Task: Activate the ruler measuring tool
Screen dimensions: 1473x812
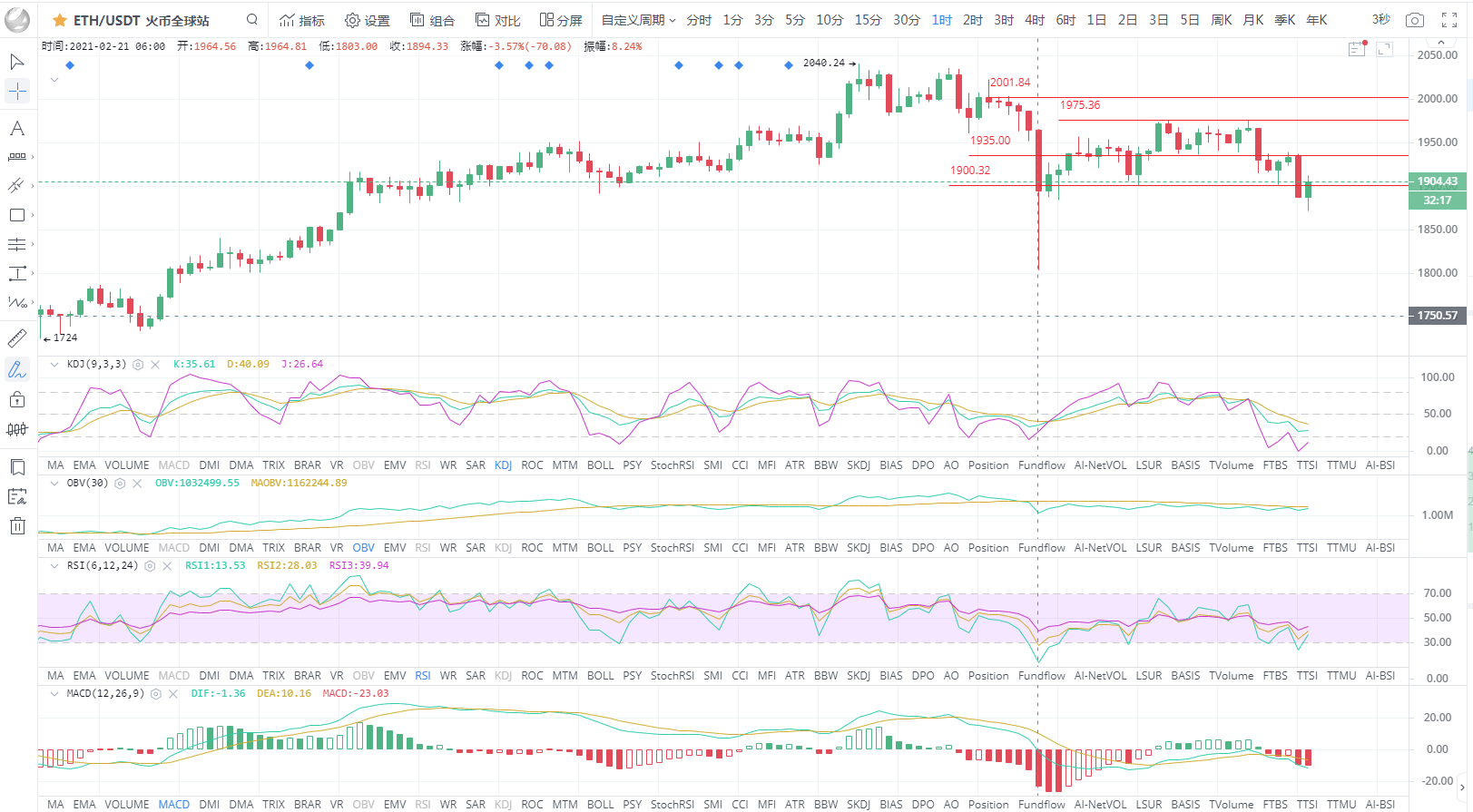Action: [x=17, y=339]
